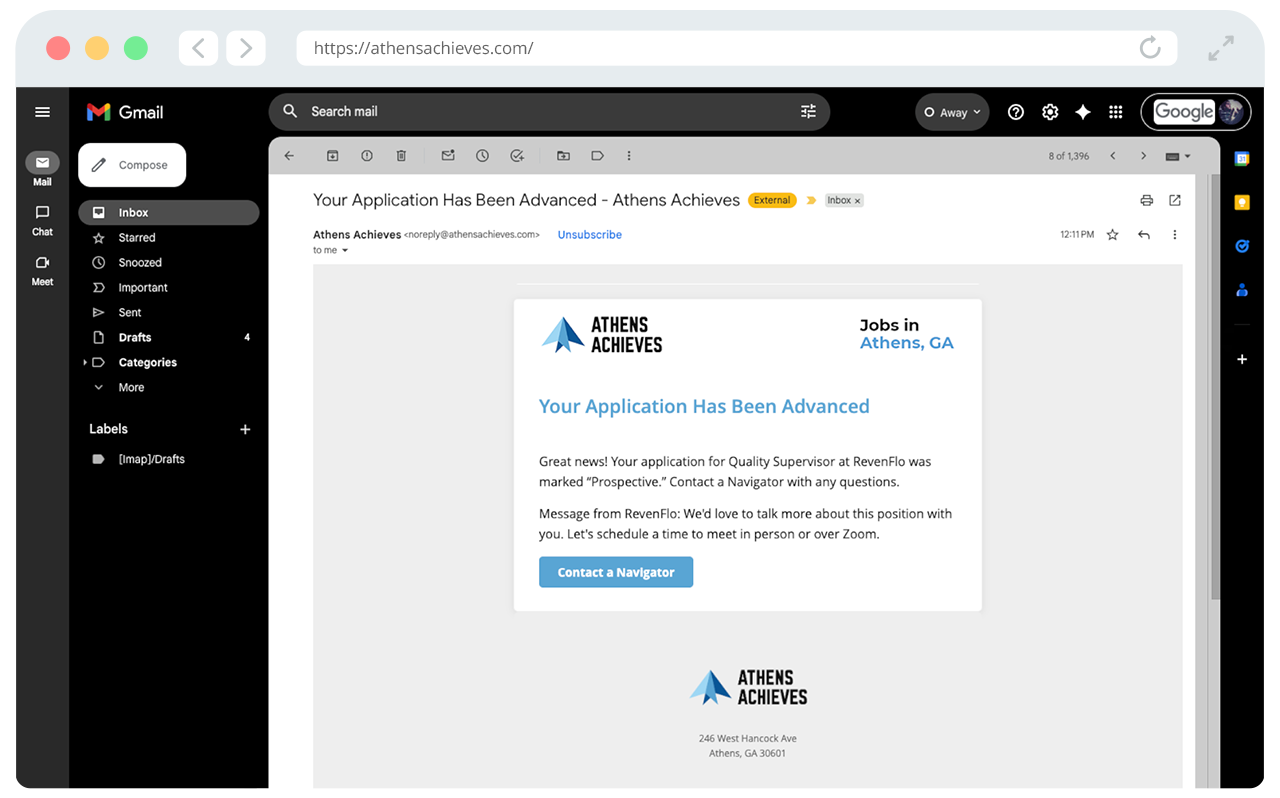The width and height of the screenshot is (1280, 798).
Task: Open the Away status dropdown
Action: (952, 112)
